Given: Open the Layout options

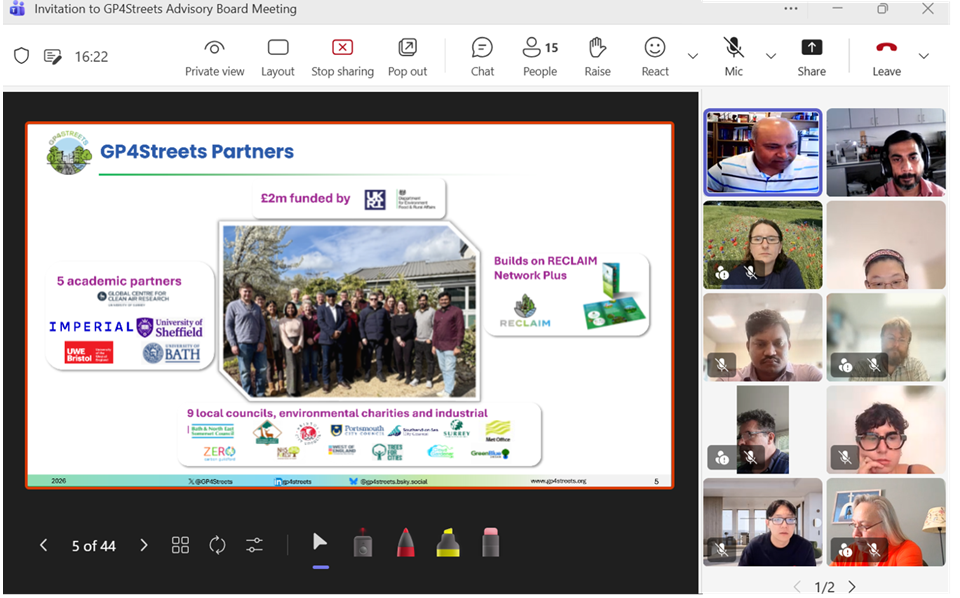Looking at the screenshot, I should point(278,58).
